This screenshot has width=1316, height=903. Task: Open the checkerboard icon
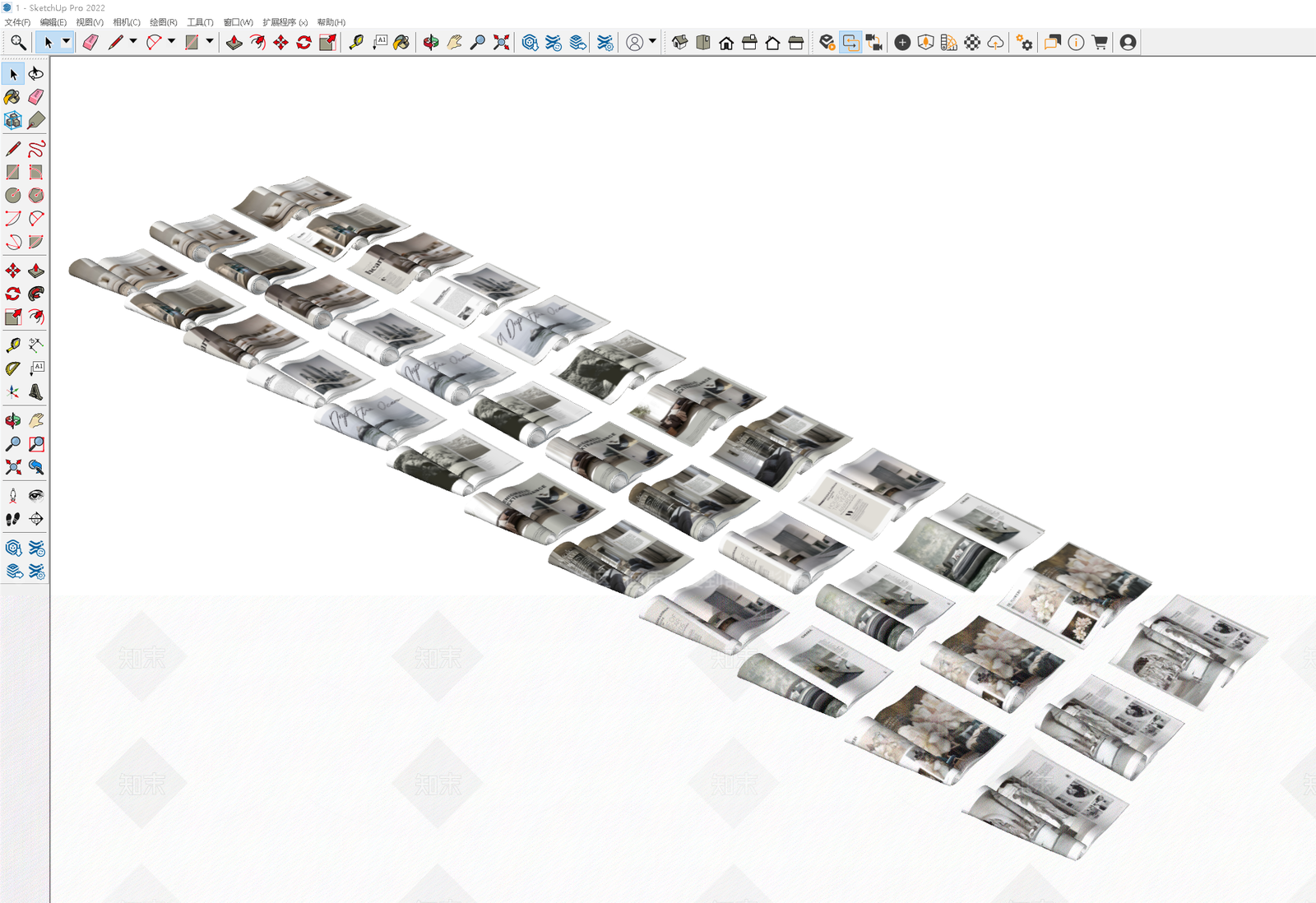(972, 43)
